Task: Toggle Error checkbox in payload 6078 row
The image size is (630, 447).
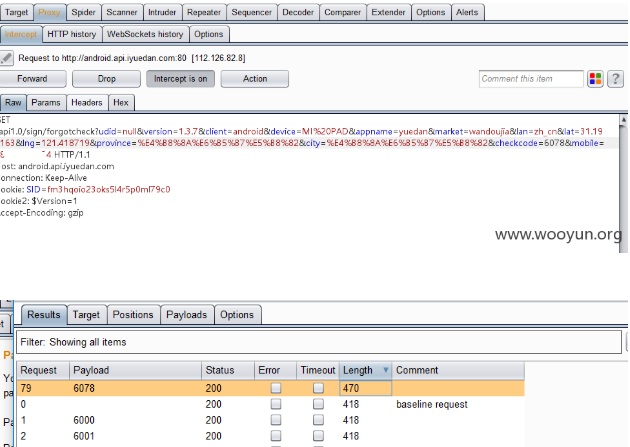Action: click(276, 388)
